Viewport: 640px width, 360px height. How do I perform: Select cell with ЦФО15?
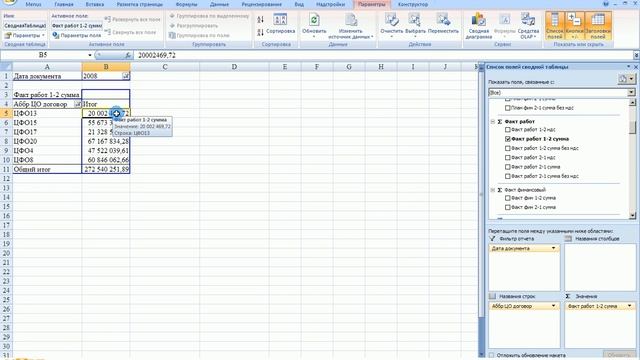point(47,123)
